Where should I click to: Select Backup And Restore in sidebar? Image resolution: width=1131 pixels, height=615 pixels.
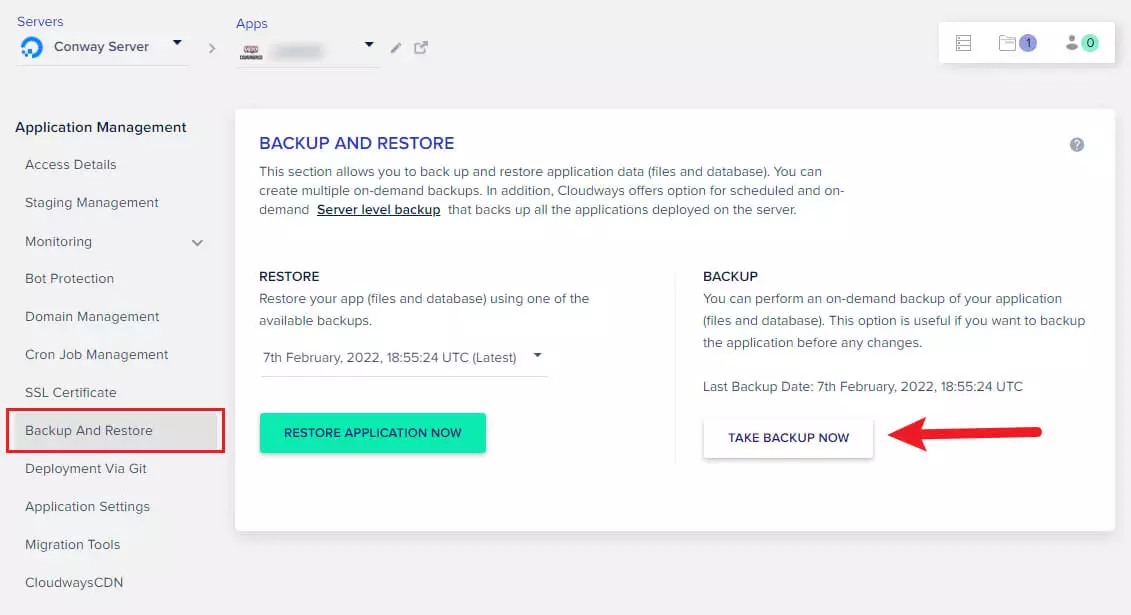pos(115,430)
